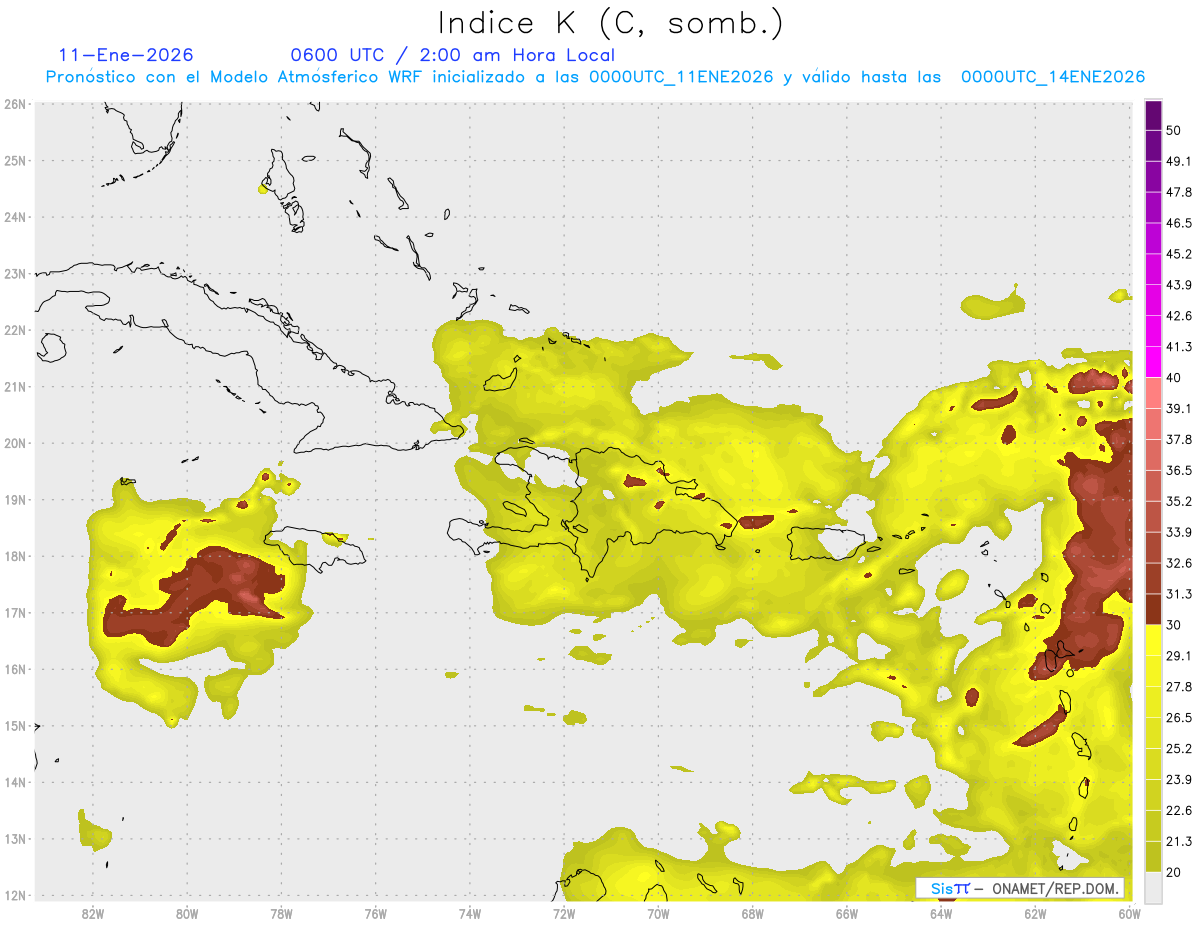The width and height of the screenshot is (1200, 927).
Task: Select the 12N latitude axis label
Action: coord(14,895)
